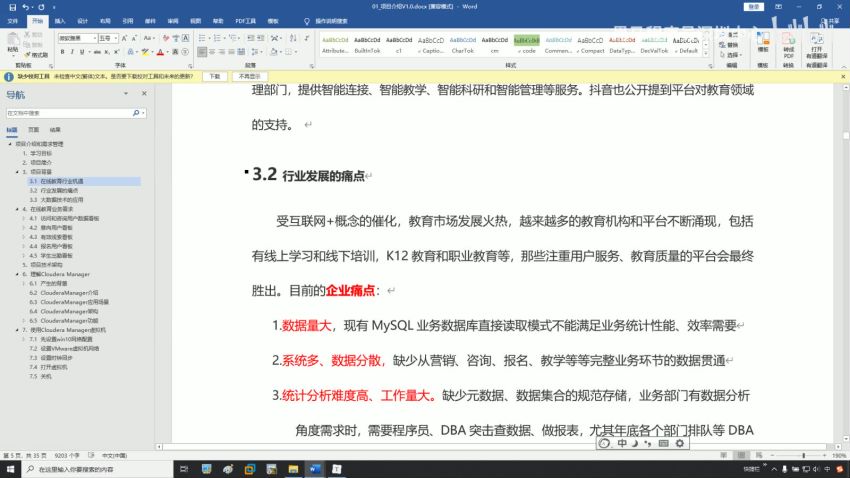Open the navigation search options magnifier
850x478 pixels.
(x=136, y=113)
